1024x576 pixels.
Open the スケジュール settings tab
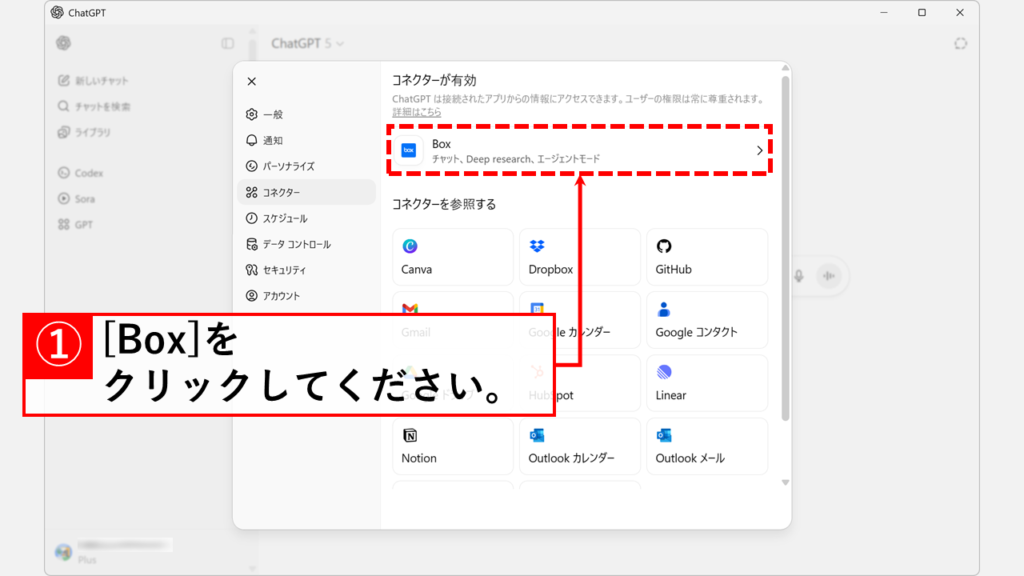click(306, 218)
